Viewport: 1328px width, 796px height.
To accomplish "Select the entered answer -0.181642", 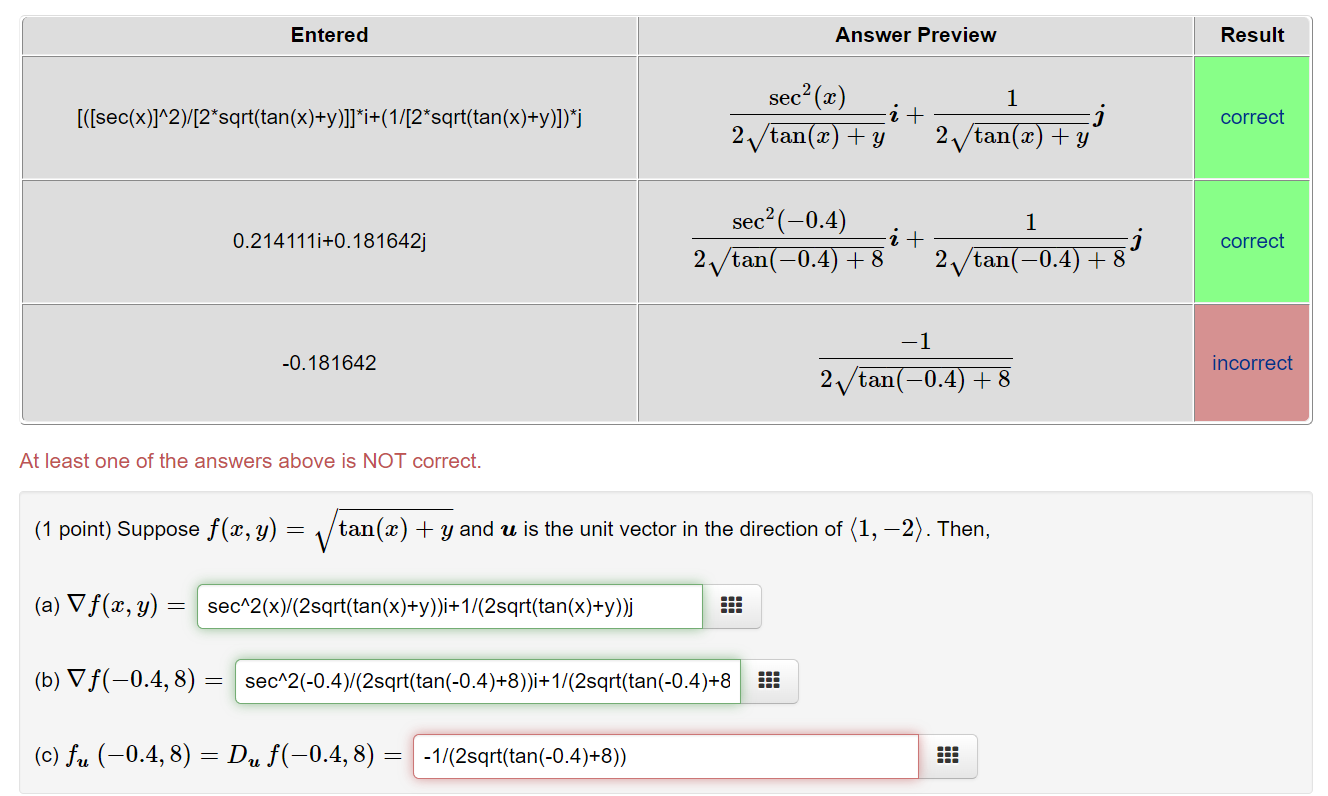I will (329, 362).
